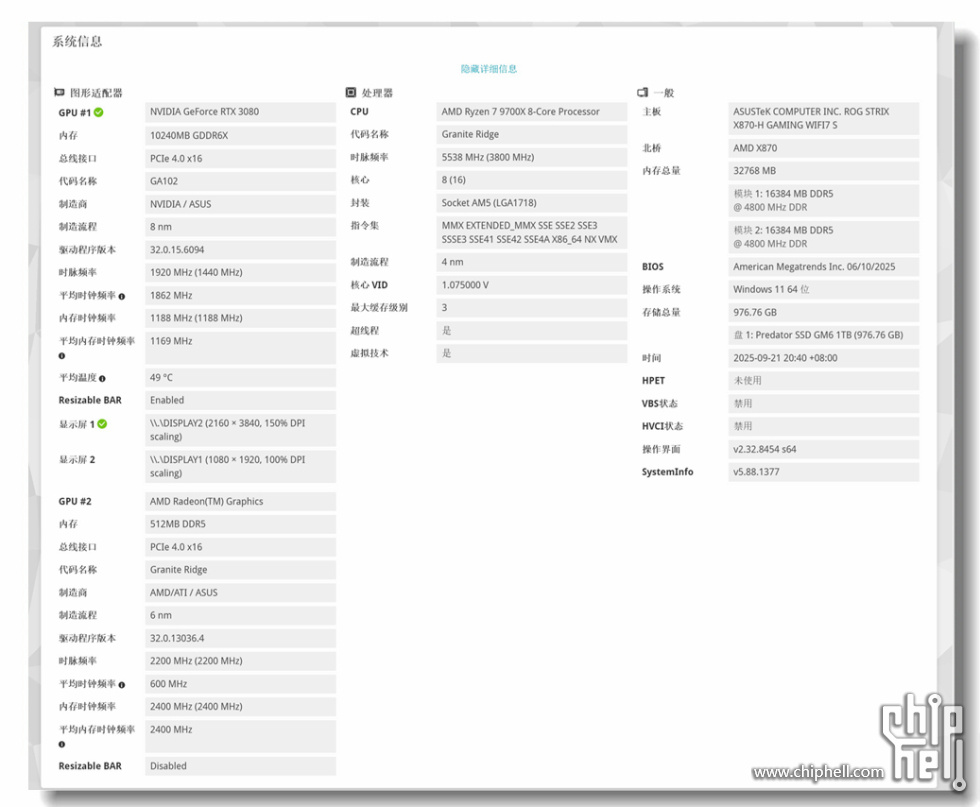The image size is (980, 807).
Task: Click the info icon beside 平均温度
Action: tap(102, 378)
